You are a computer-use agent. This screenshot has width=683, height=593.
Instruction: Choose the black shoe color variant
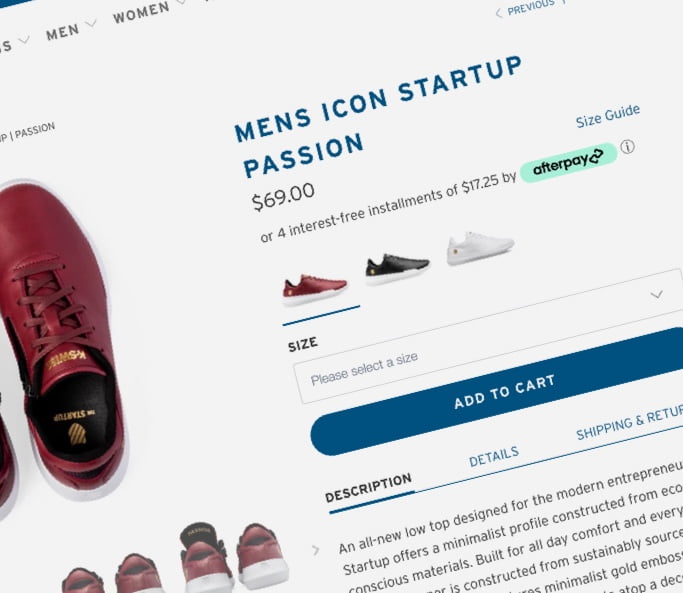[397, 267]
